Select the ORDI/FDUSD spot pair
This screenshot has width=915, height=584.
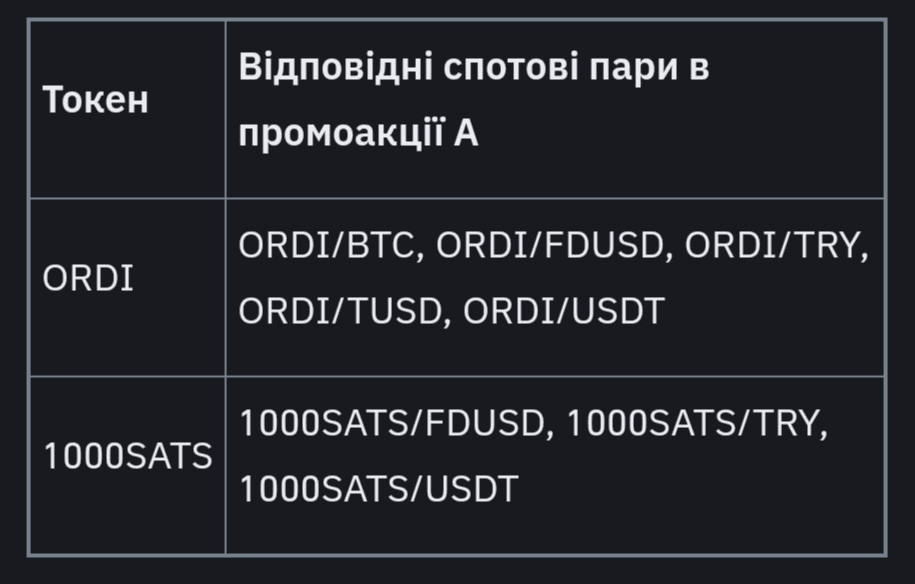click(x=551, y=246)
